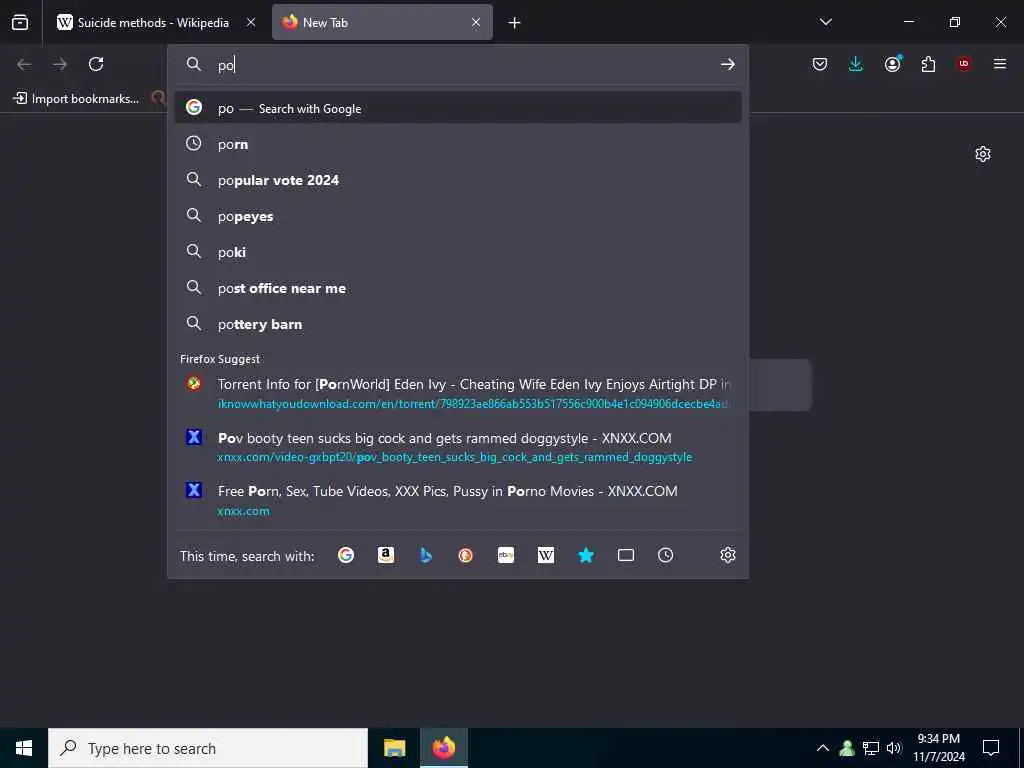This screenshot has height=768, width=1024.
Task: Open File Explorer from the taskbar
Action: [394, 748]
